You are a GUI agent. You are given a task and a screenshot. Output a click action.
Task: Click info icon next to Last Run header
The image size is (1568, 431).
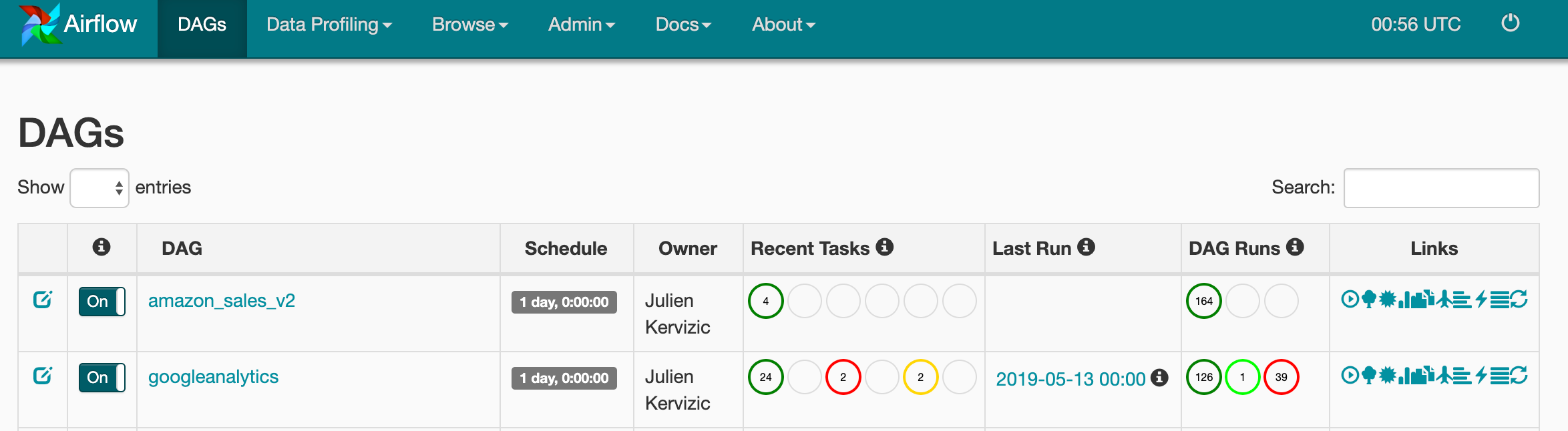tap(1087, 247)
